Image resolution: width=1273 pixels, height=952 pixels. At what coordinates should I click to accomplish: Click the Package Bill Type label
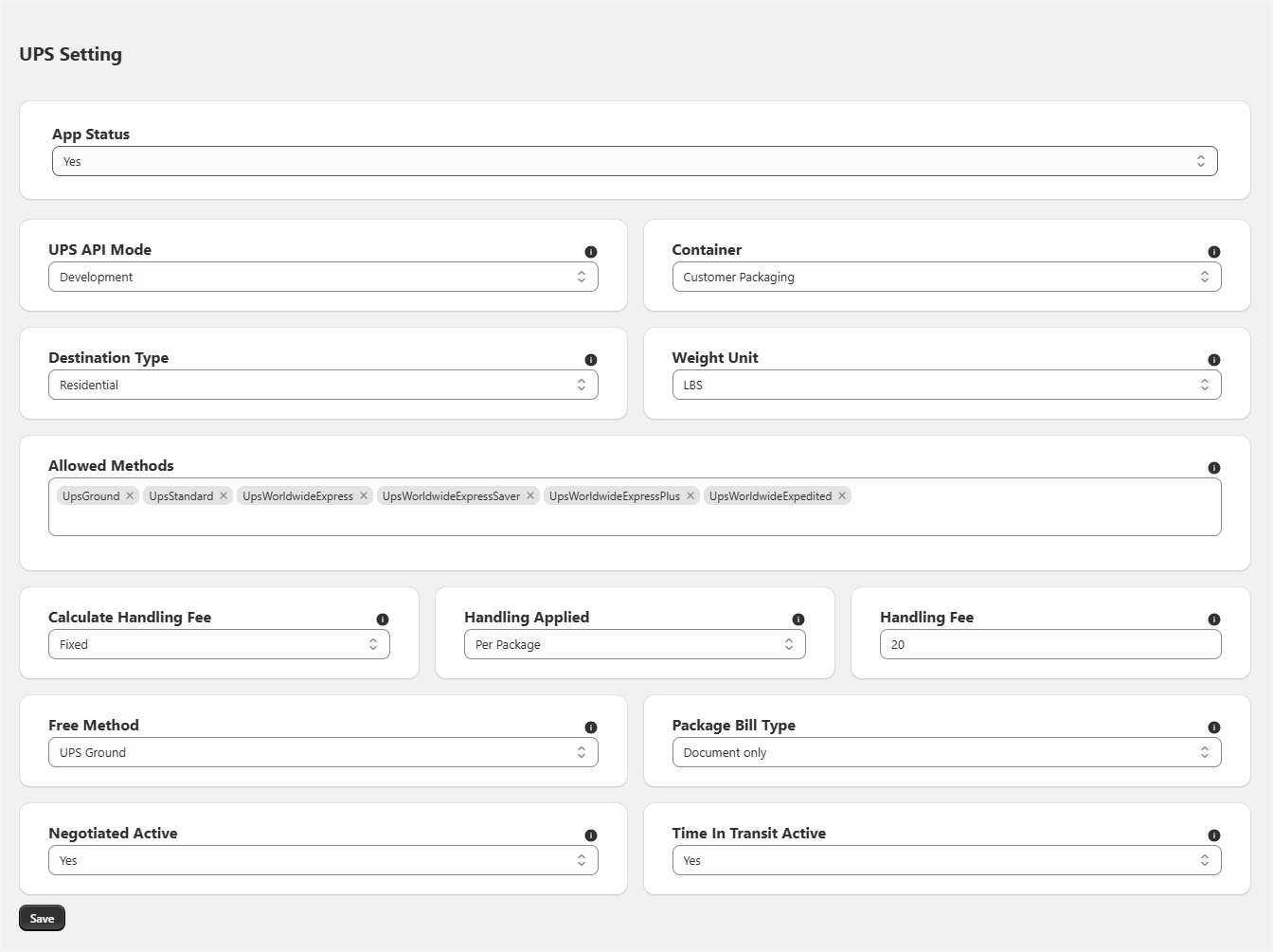coord(734,726)
